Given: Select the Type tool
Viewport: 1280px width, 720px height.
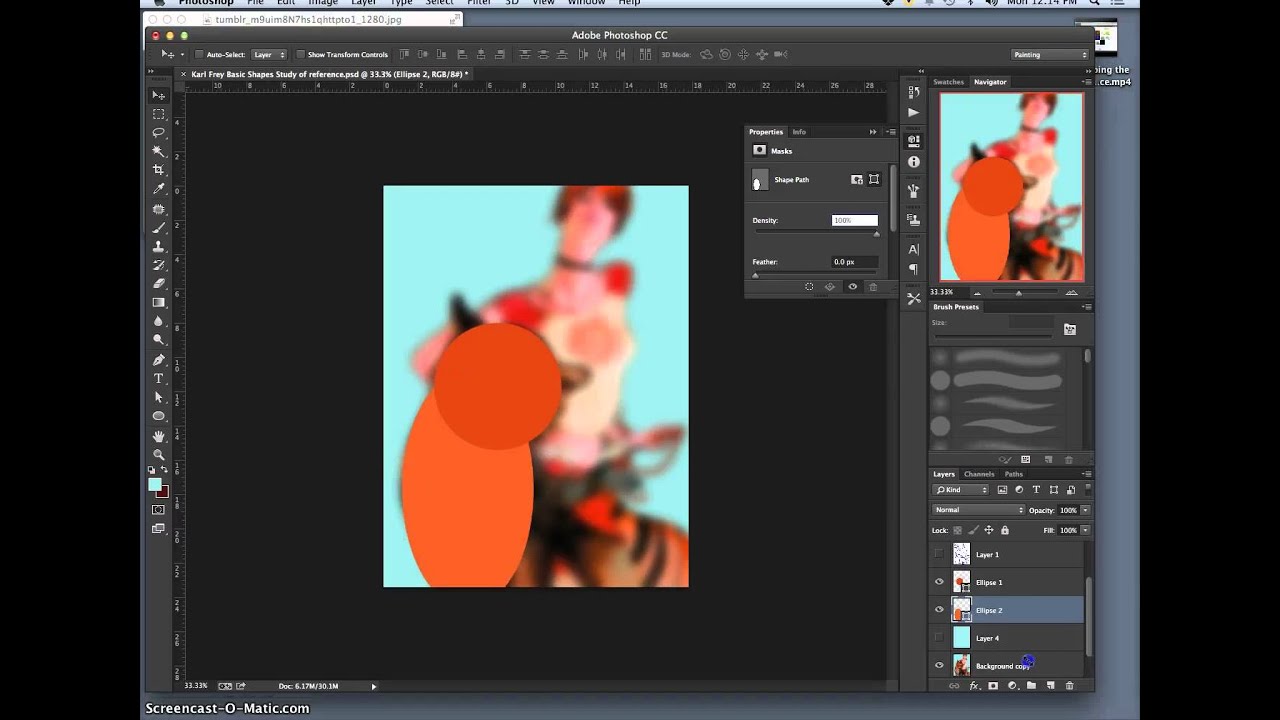Looking at the screenshot, I should click(x=158, y=378).
